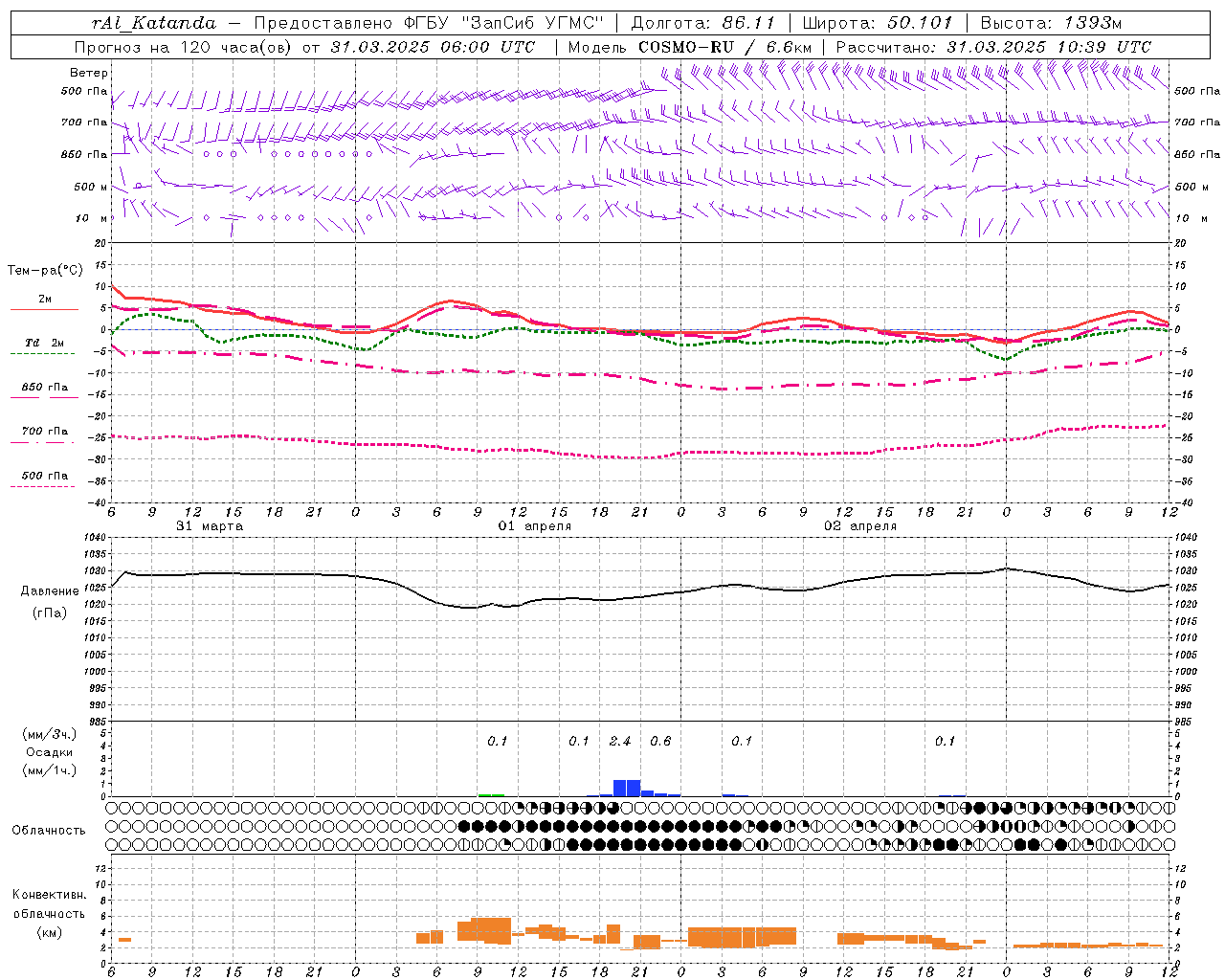Screen dimensions: 1225x980
Task: Click the Долгота: 86.11 value
Action: click(703, 23)
